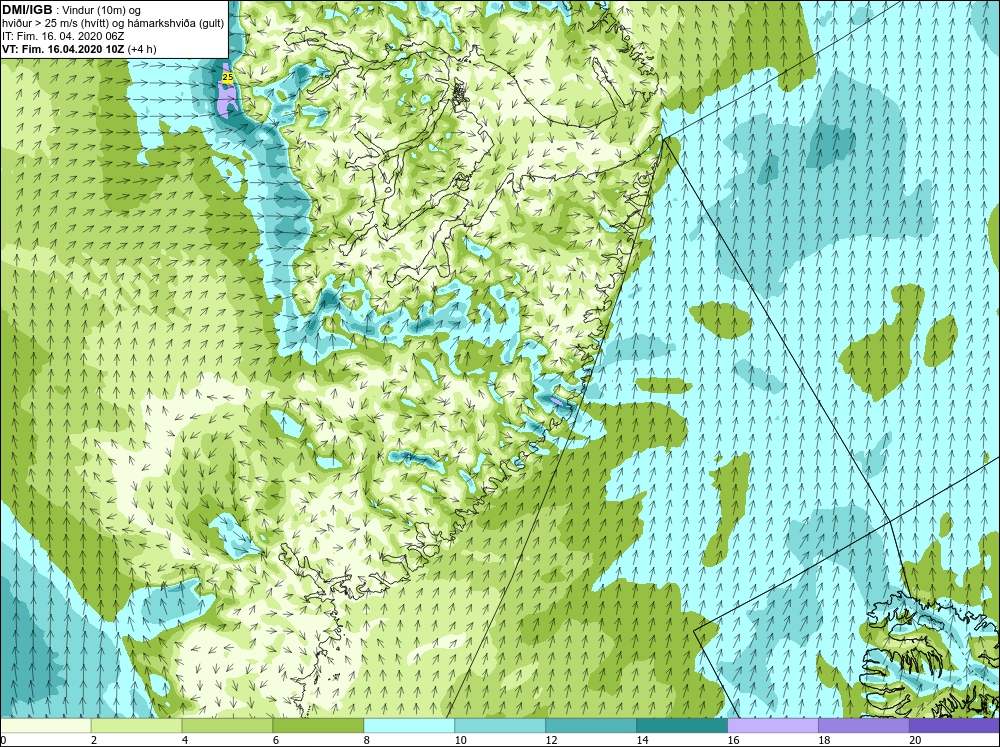Click the darkest purple legend swatch above 20

point(954,725)
